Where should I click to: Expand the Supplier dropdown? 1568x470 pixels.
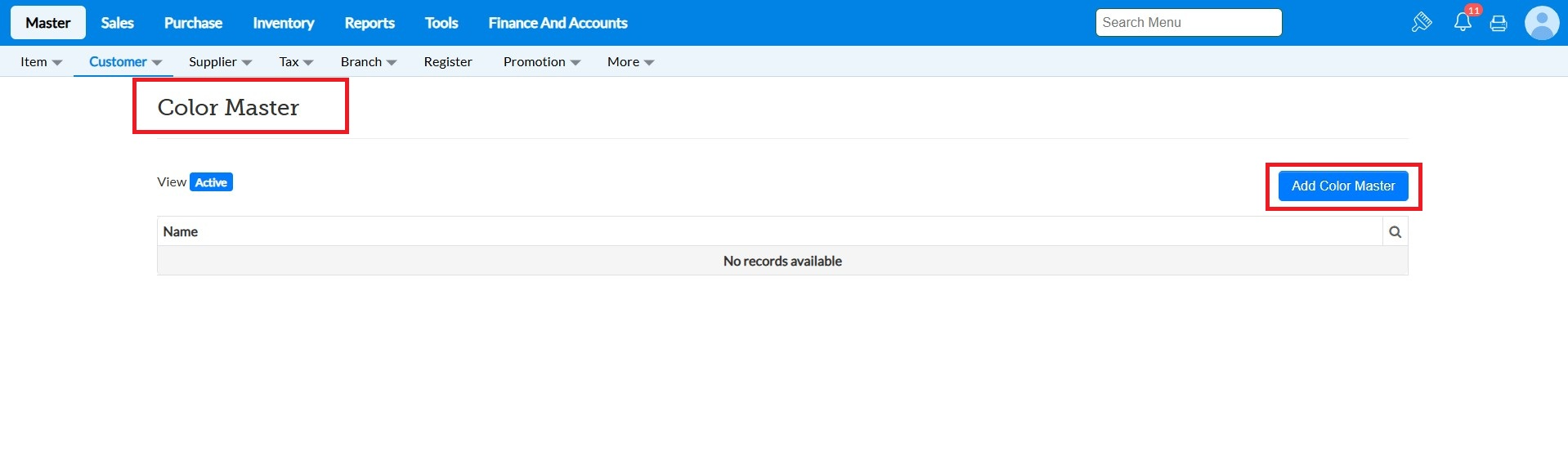pos(220,62)
